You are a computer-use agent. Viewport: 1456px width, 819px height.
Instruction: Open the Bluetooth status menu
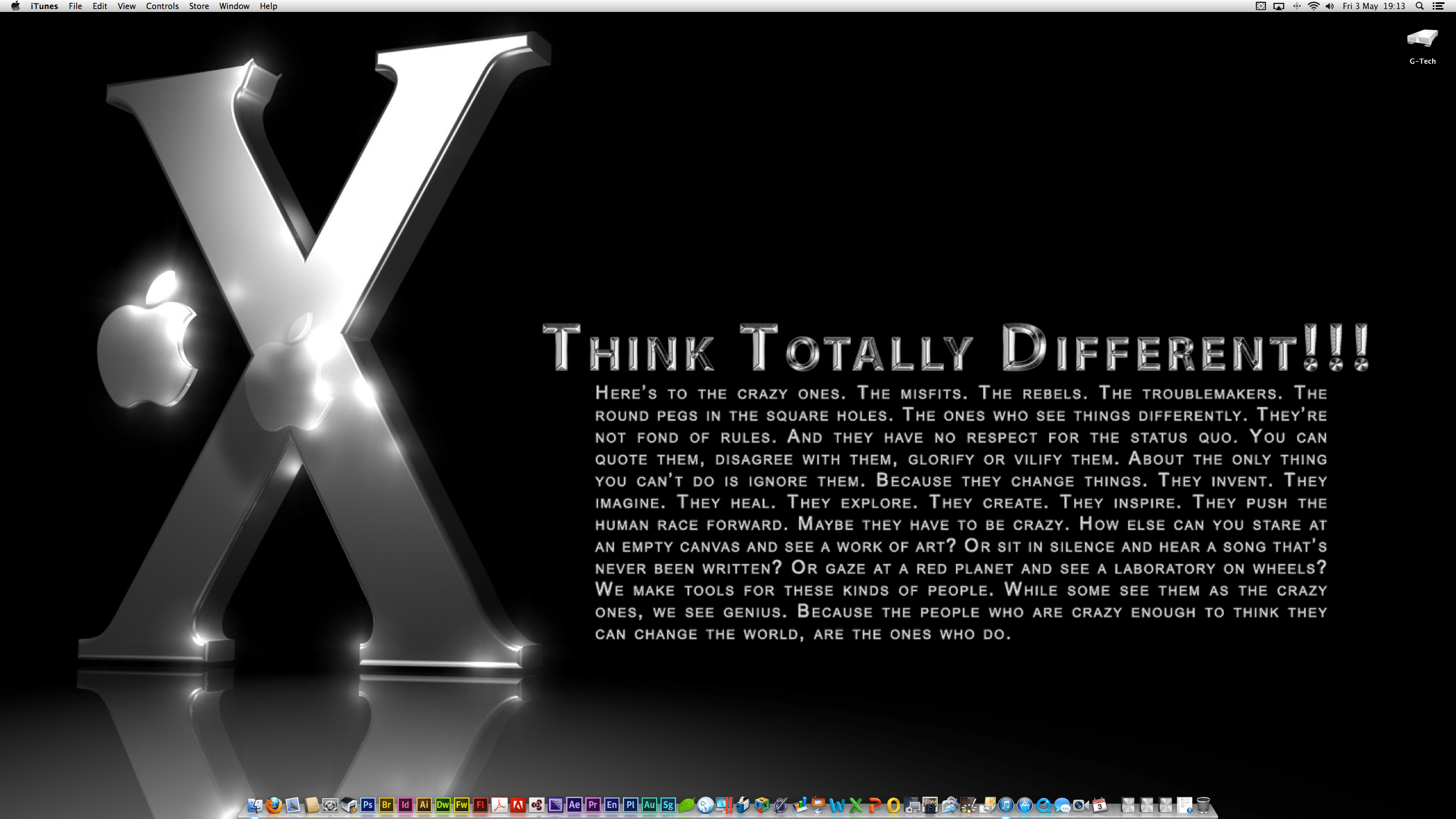(1297, 6)
